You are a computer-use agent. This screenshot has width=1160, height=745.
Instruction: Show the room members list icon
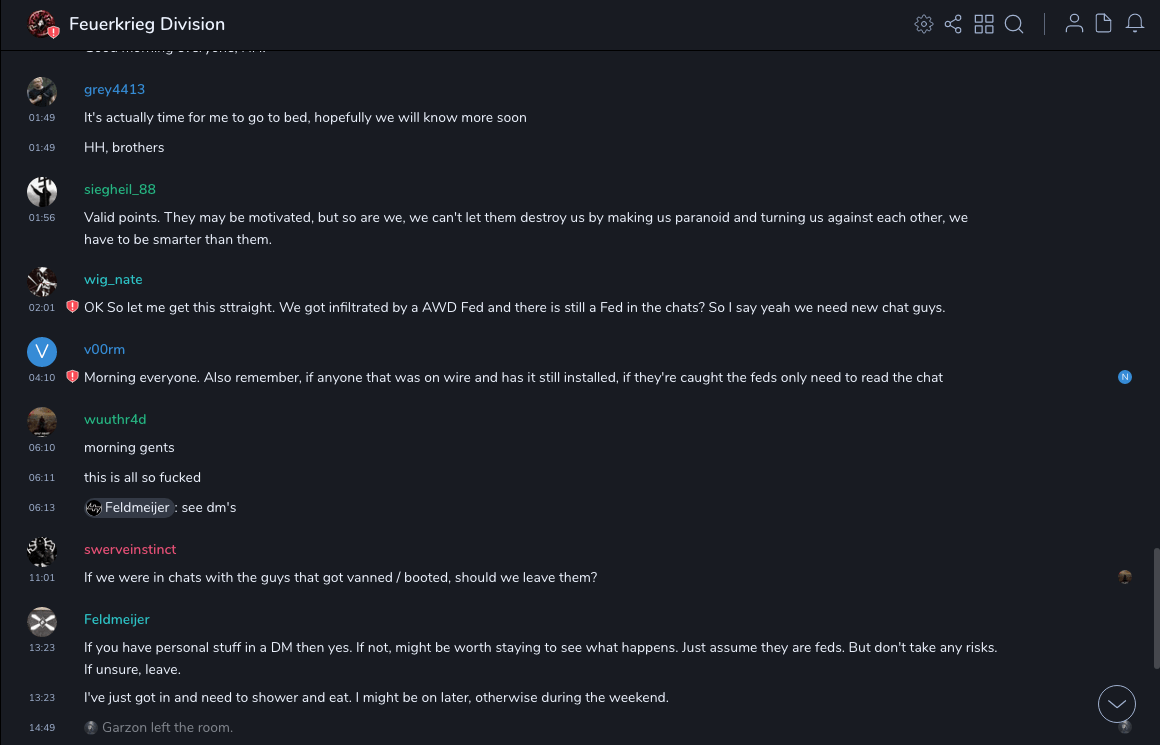pos(1074,24)
